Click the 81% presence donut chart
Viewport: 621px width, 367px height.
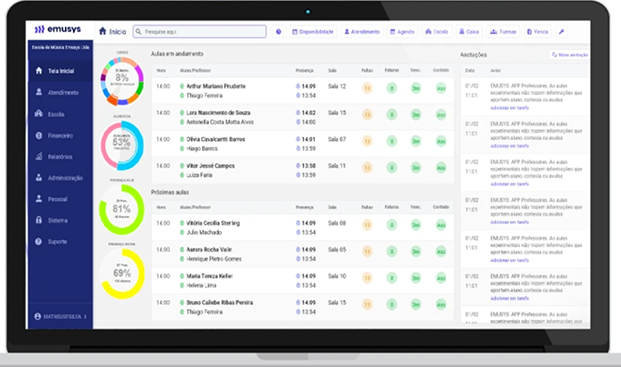(x=122, y=209)
